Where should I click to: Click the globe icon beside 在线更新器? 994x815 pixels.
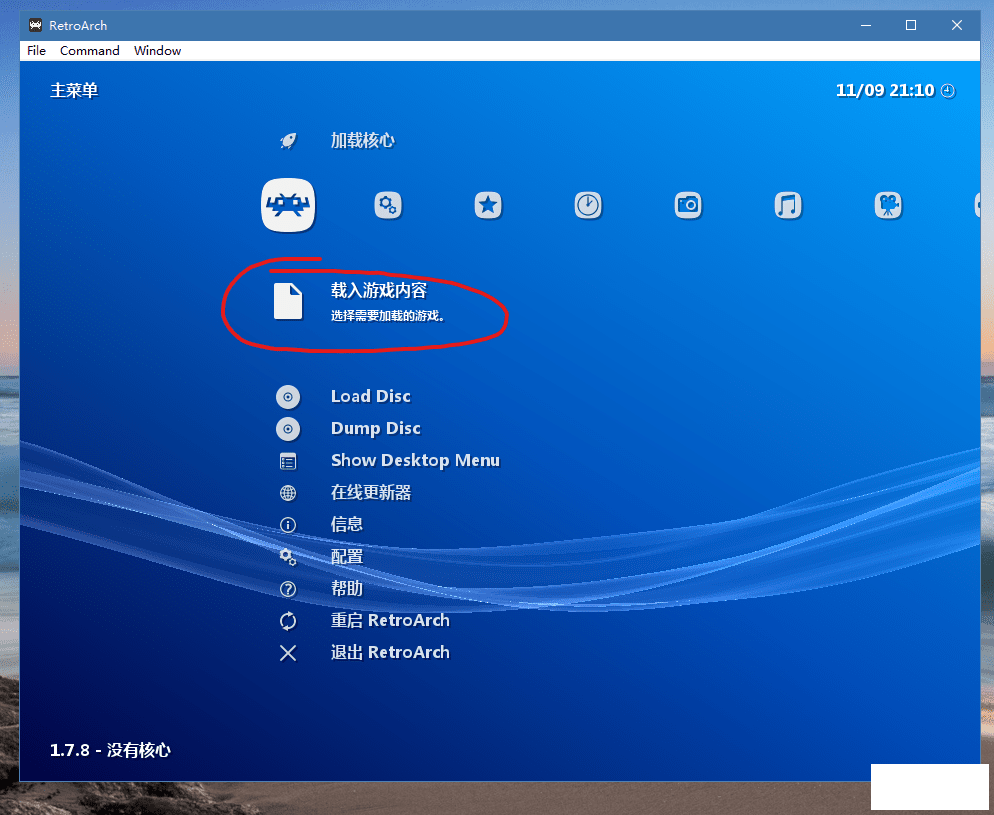click(288, 493)
